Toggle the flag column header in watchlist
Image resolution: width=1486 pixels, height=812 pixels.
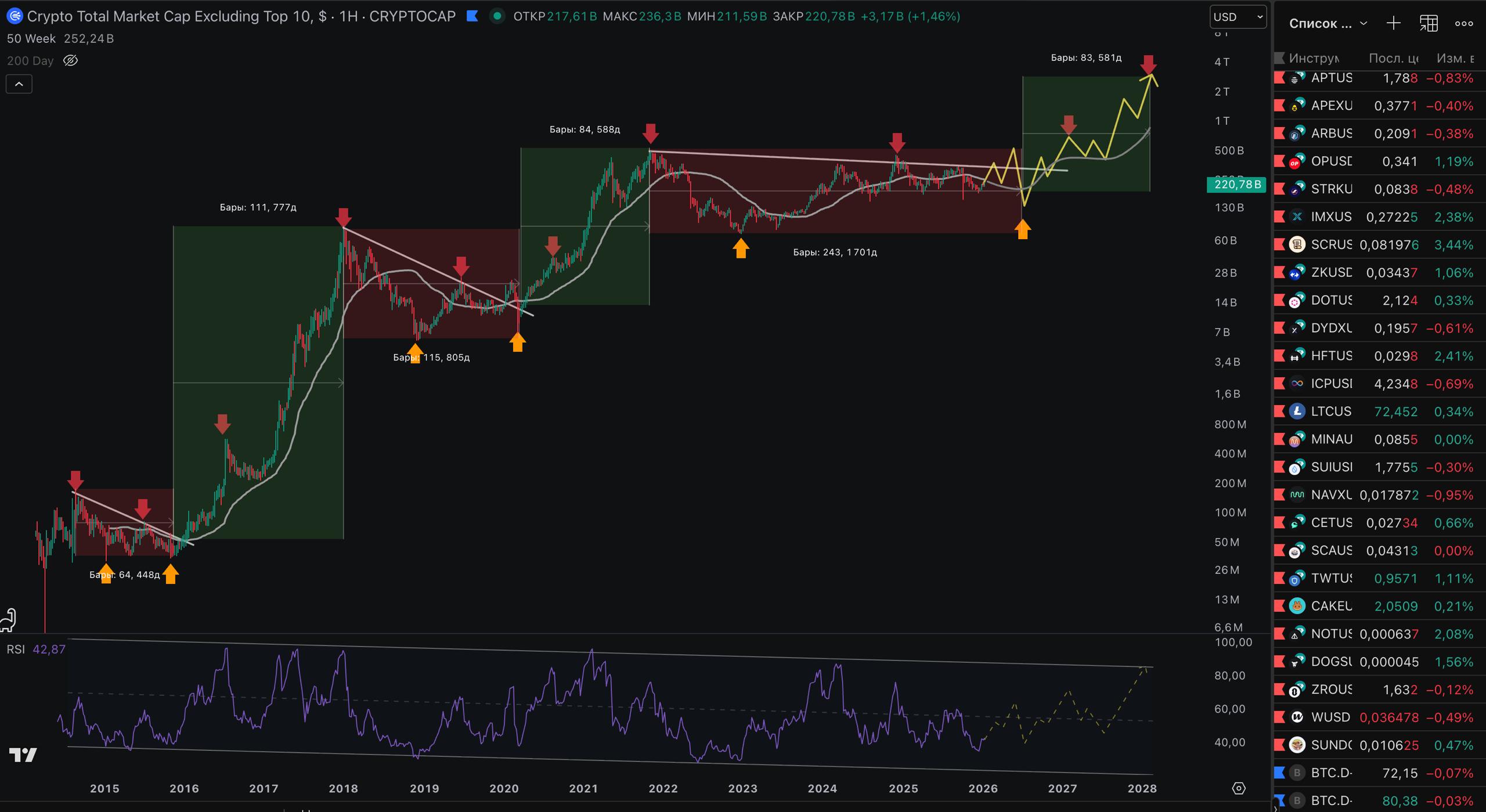pos(1279,58)
